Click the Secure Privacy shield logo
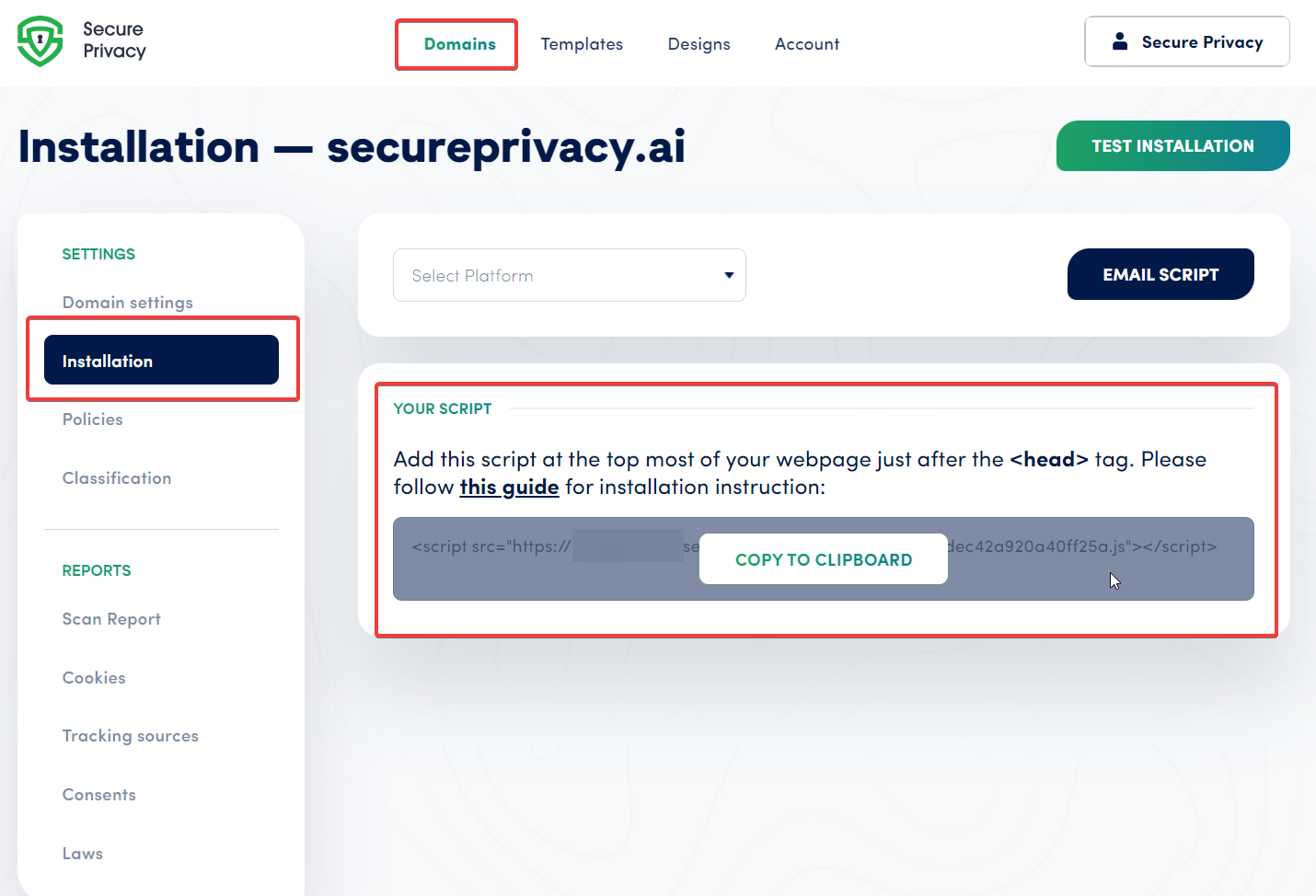The image size is (1316, 896). [x=39, y=41]
